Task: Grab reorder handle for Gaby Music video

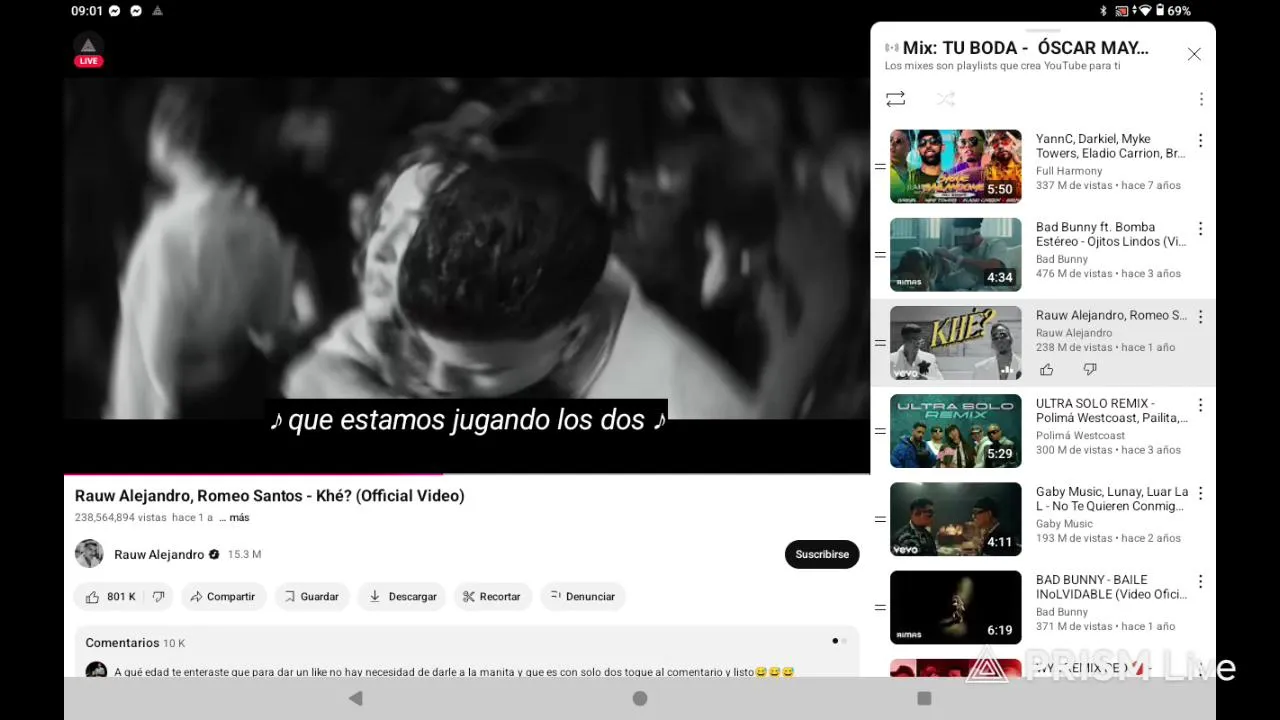Action: (x=880, y=519)
